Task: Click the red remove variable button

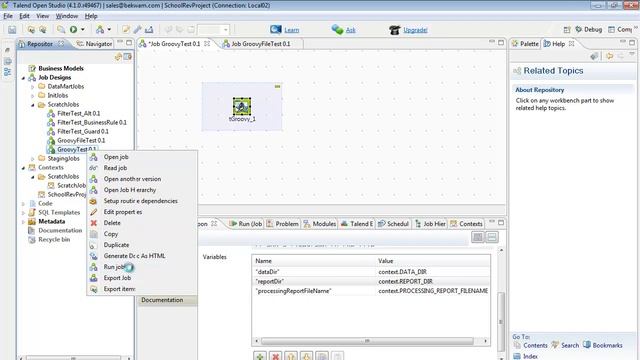Action: pyautogui.click(x=276, y=356)
